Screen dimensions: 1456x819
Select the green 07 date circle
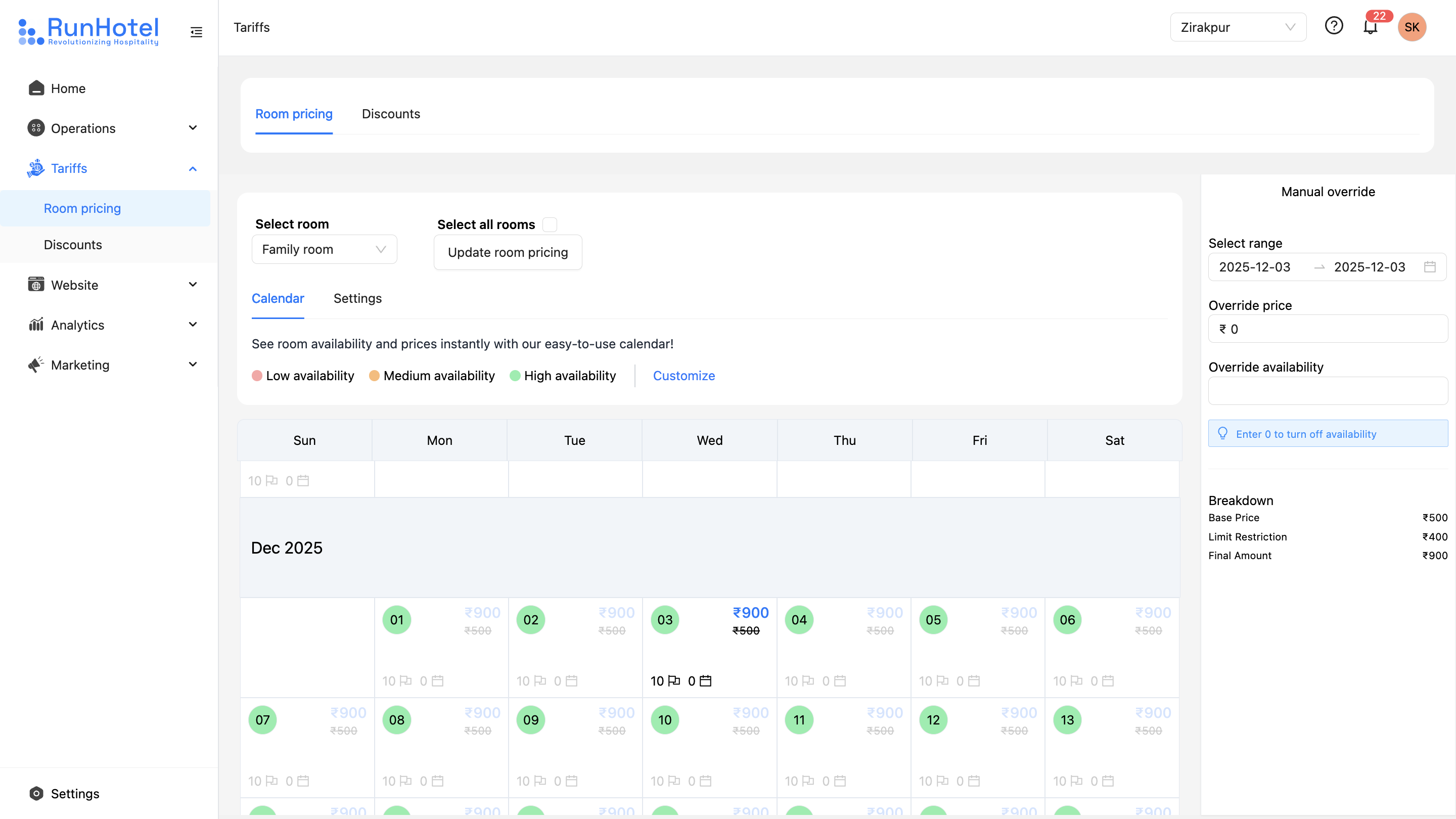tap(262, 719)
